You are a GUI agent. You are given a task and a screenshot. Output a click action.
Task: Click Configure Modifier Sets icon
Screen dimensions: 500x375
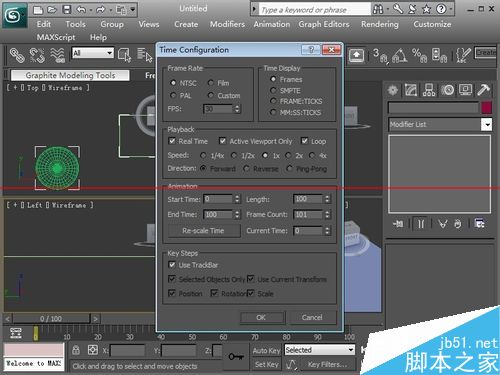[x=479, y=224]
